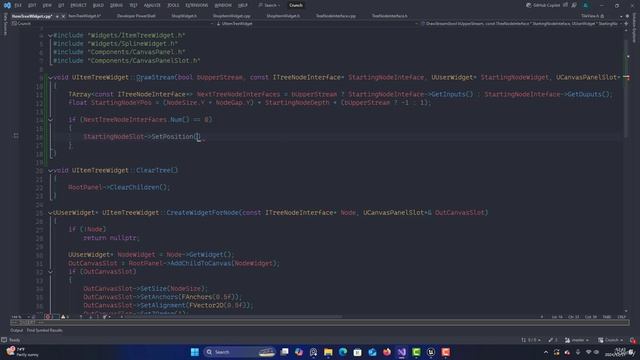Switch to the TreeNodeInterface.cpp tab
640x360 pixels.
[336, 16]
